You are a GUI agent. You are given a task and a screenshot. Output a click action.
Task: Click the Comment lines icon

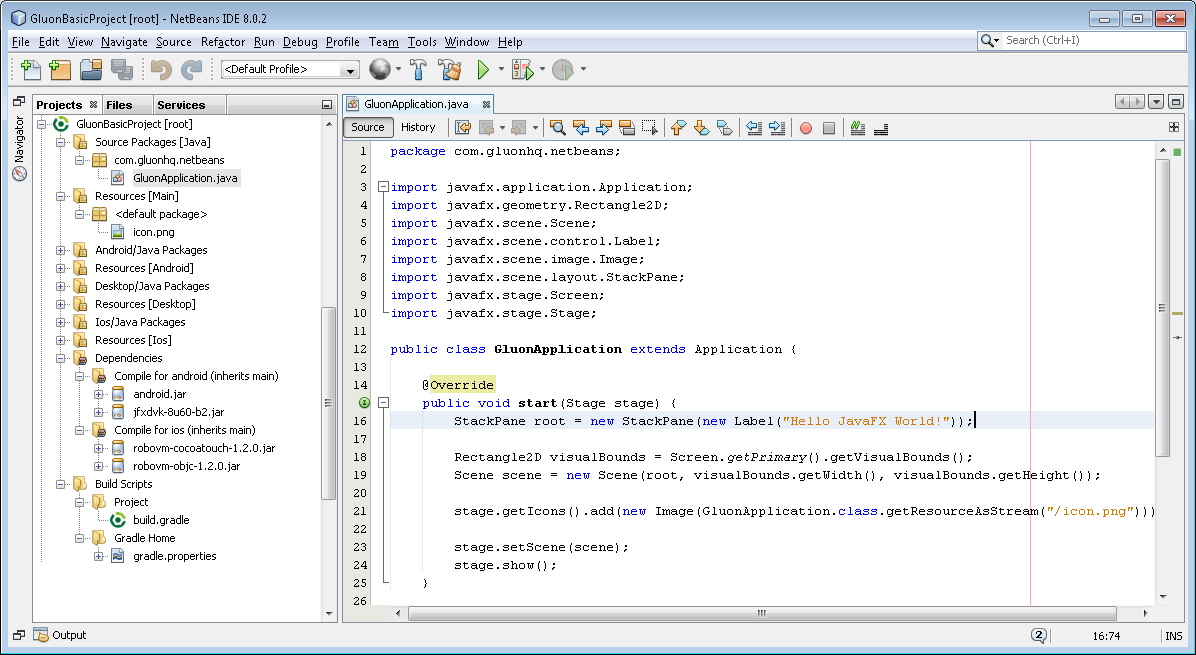[857, 128]
